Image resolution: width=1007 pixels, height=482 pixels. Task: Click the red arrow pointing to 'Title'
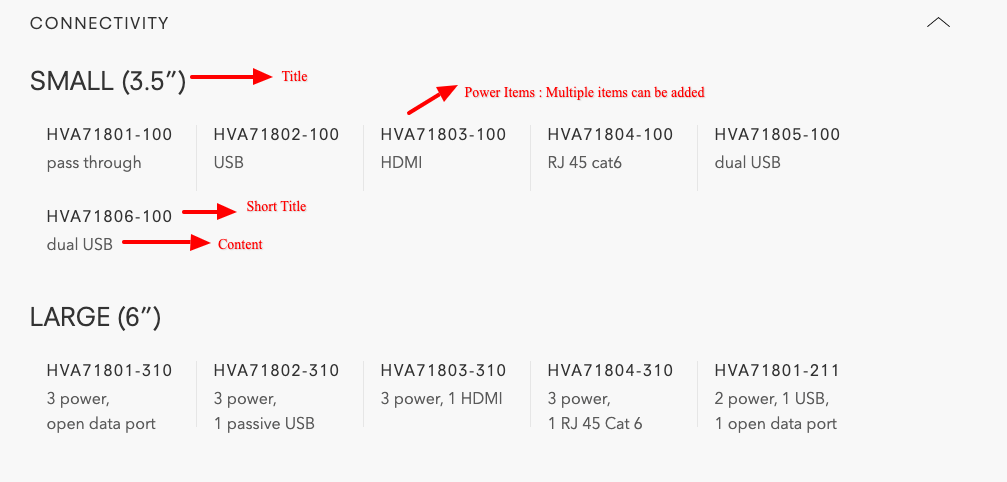pos(232,77)
